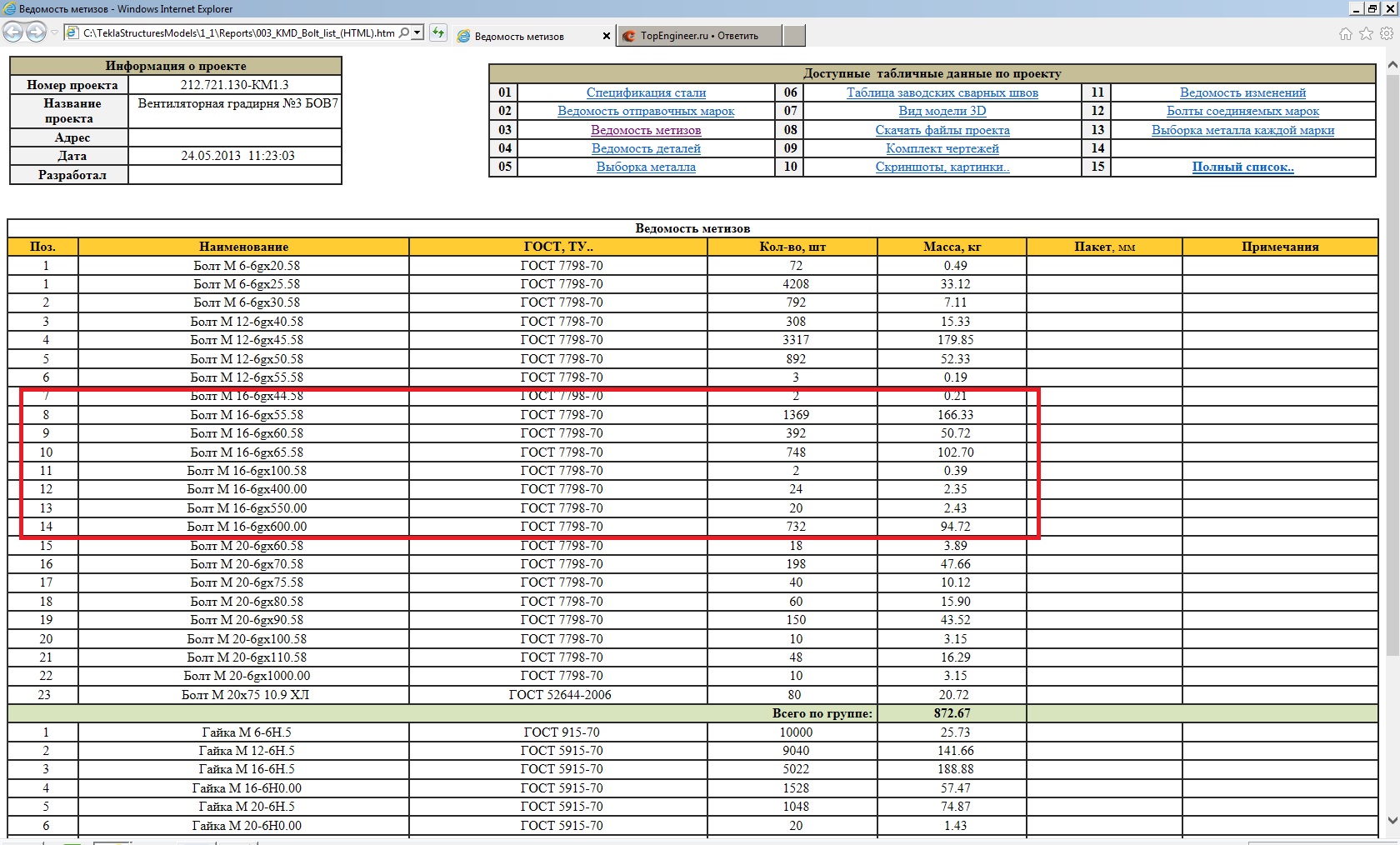Viewport: 1400px width, 845px height.
Task: Open the recent pages dropdown arrow
Action: tap(54, 33)
